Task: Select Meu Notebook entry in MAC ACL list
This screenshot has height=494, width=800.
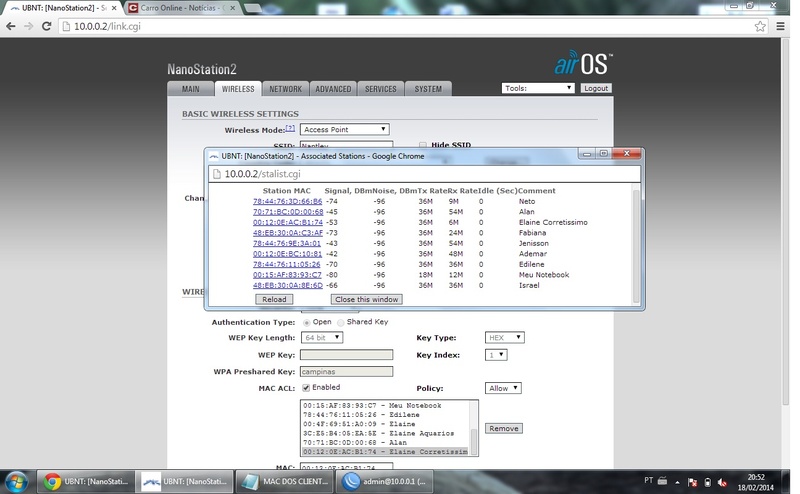Action: 385,406
